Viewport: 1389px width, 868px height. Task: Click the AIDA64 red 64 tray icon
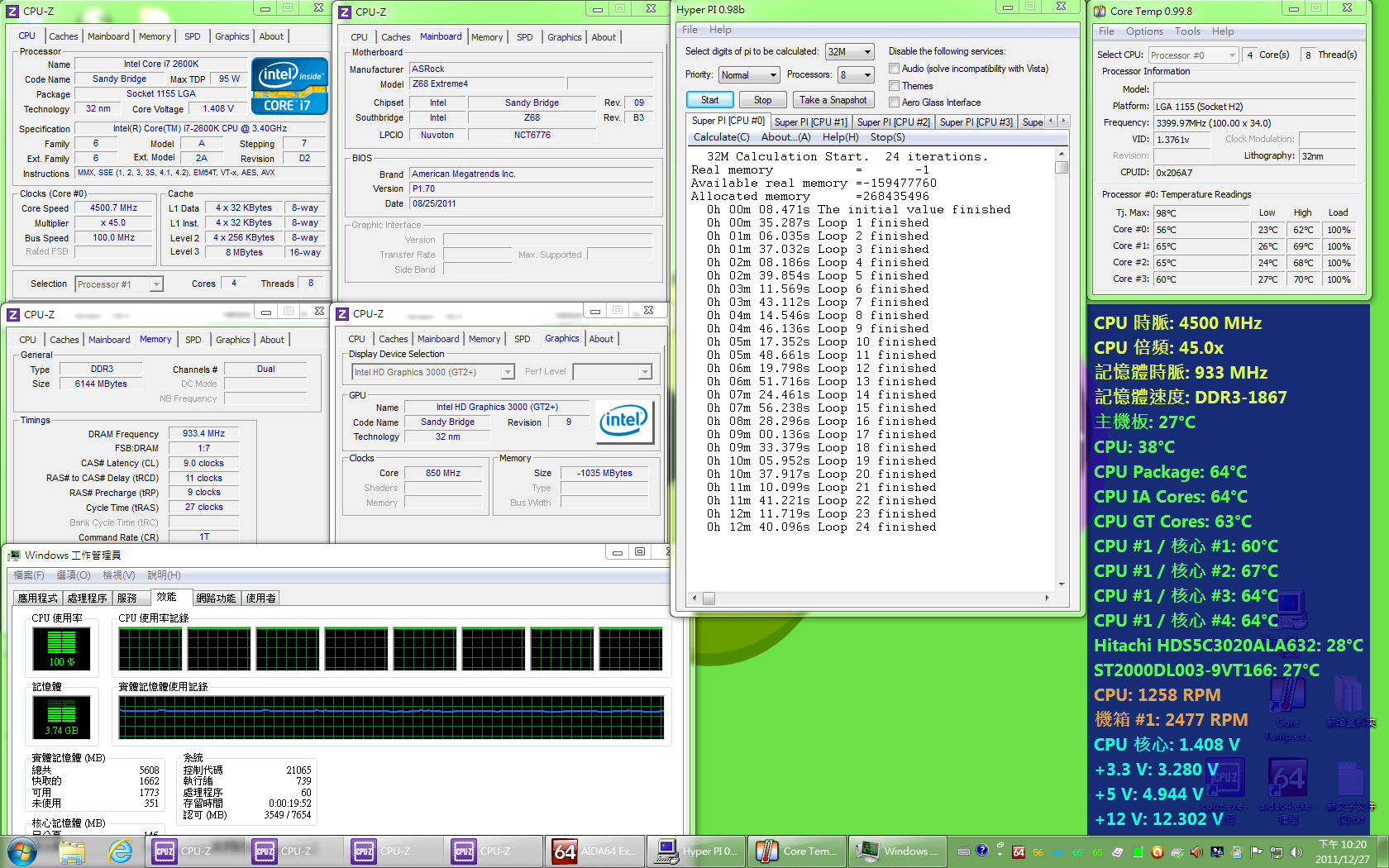click(1019, 852)
